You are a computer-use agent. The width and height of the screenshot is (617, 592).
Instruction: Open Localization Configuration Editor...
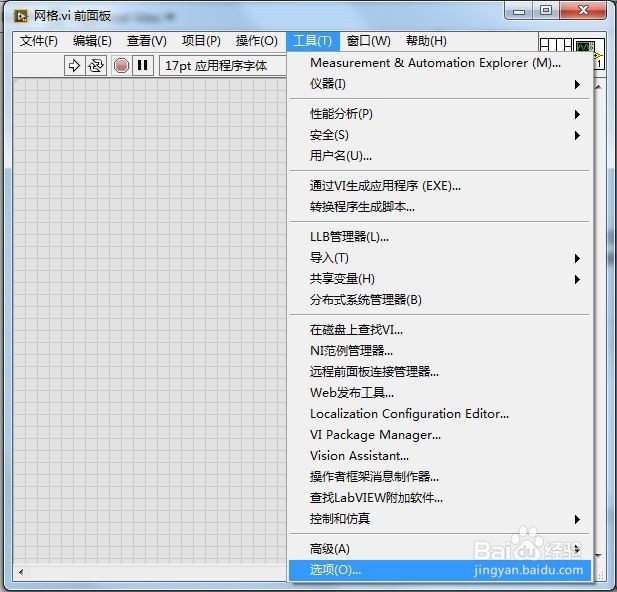[x=440, y=414]
